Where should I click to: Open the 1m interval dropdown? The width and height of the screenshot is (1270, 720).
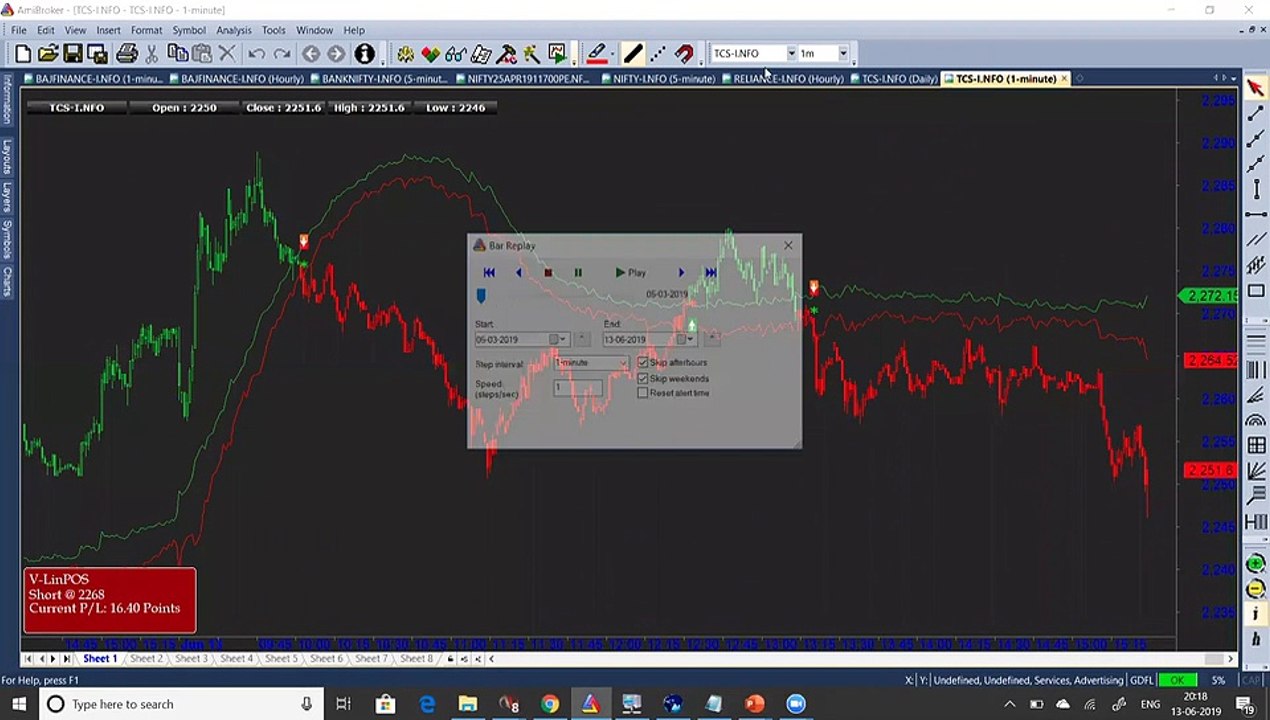click(843, 53)
